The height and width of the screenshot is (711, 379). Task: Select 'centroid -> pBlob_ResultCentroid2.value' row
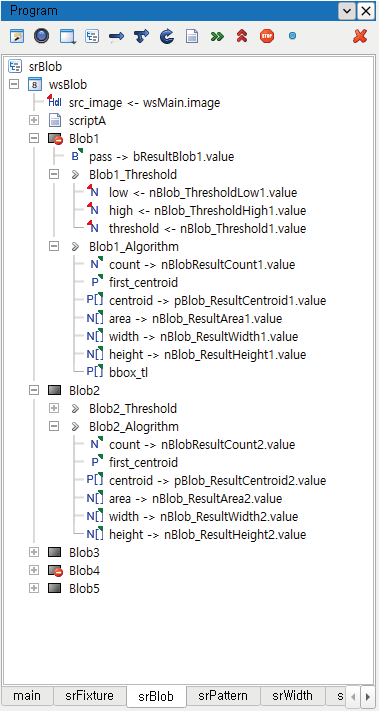(217, 480)
